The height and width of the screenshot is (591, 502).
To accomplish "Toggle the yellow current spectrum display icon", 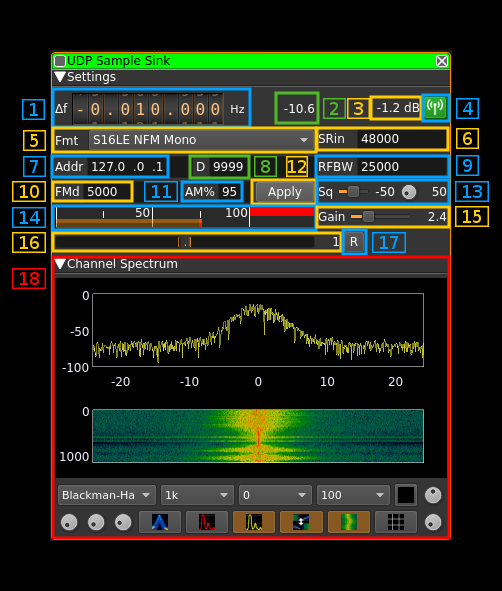I will 254,522.
